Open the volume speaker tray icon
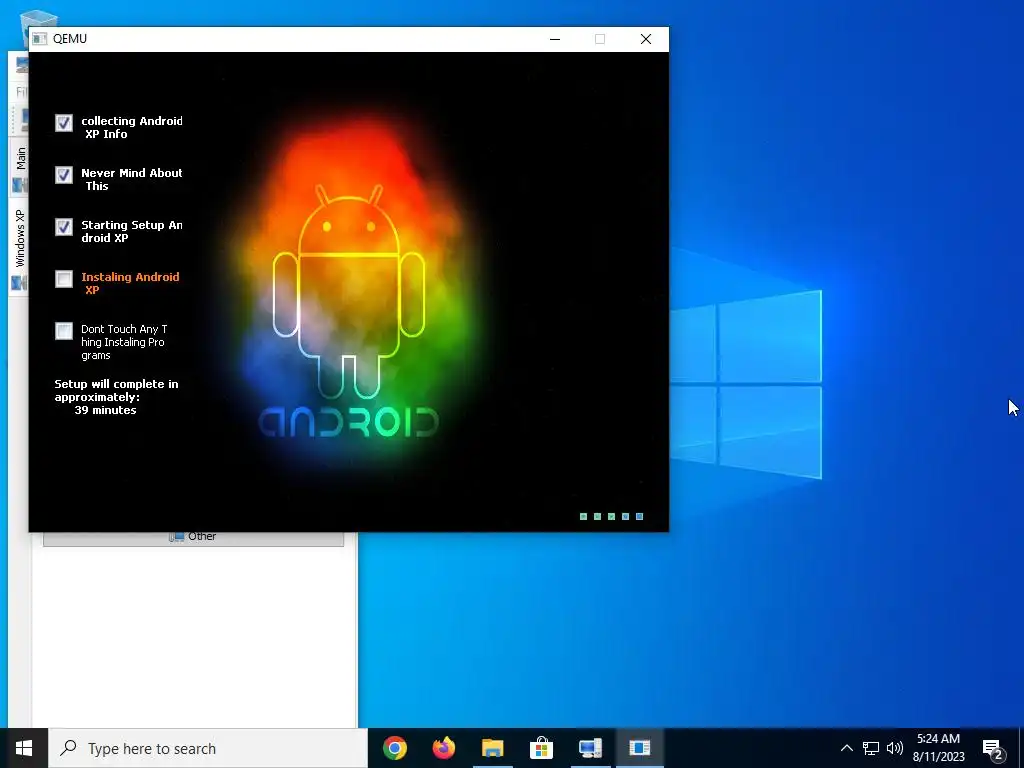 (x=895, y=748)
